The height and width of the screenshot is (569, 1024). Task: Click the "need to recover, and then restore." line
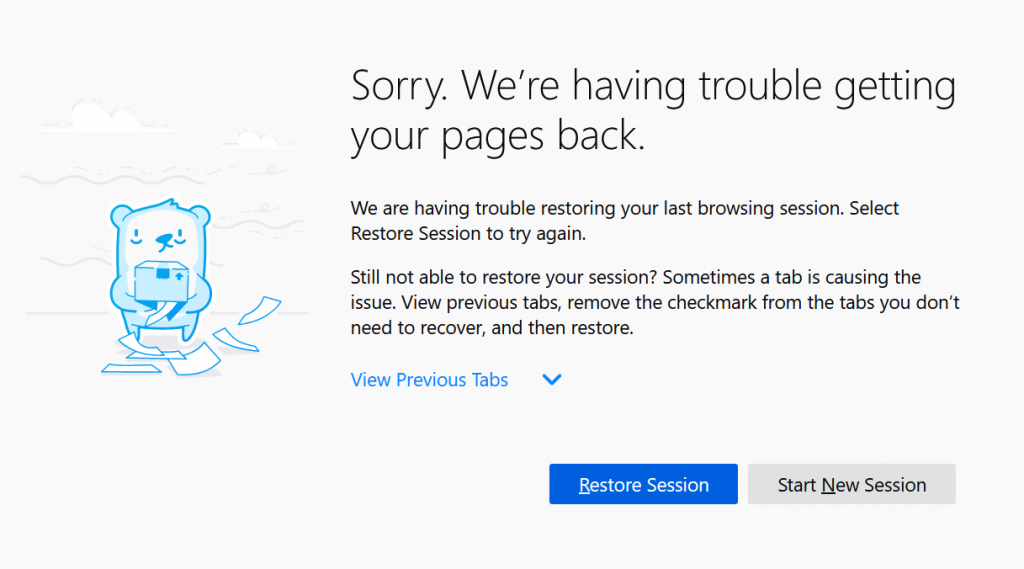pyautogui.click(x=492, y=328)
